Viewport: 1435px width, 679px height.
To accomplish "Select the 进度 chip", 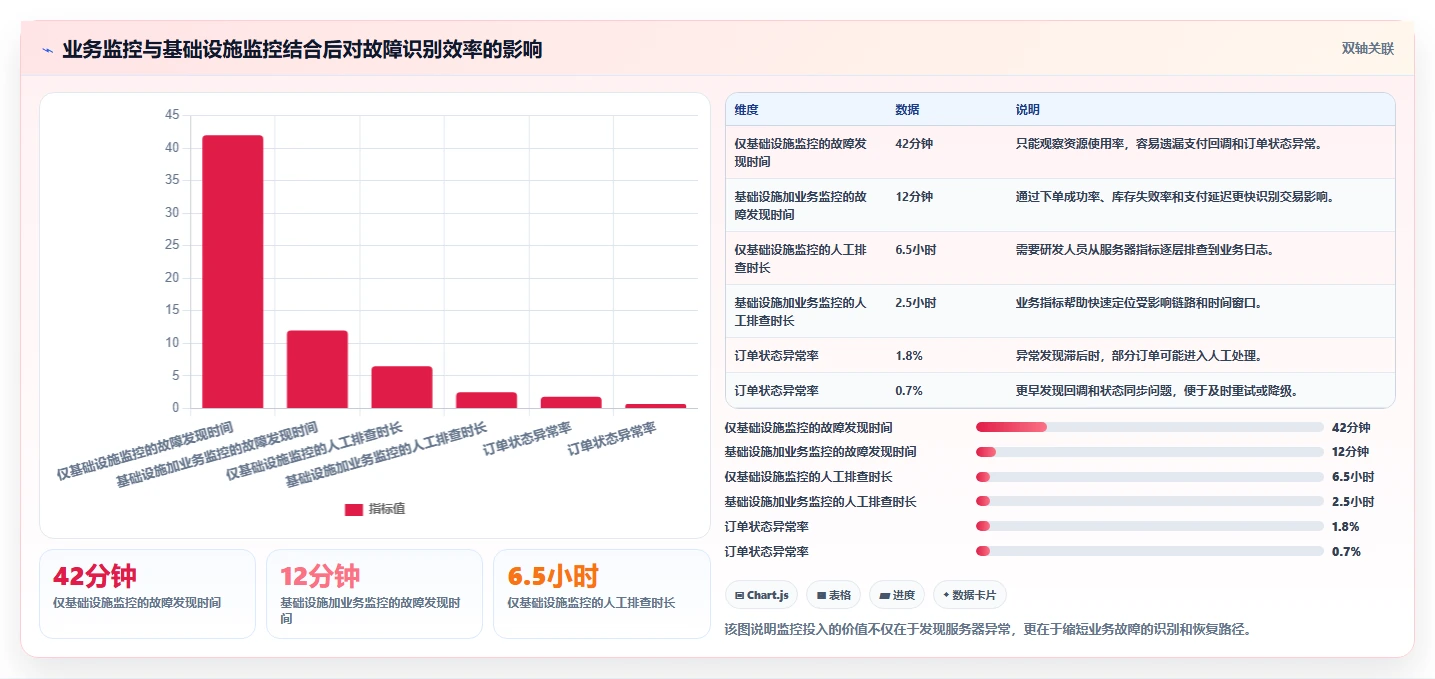I will [897, 595].
